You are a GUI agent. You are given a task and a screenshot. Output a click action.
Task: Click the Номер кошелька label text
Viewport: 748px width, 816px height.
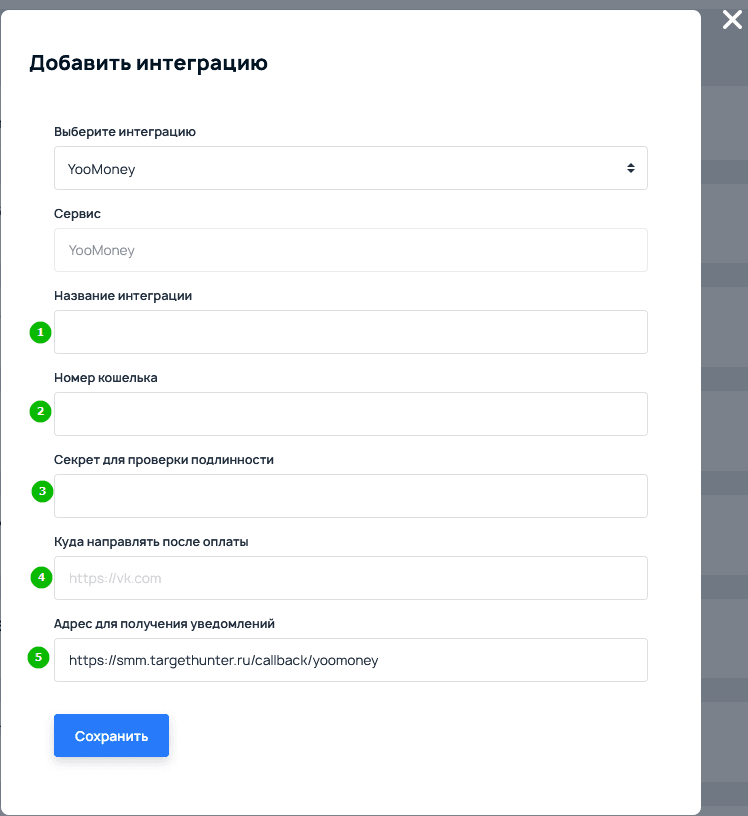coord(105,377)
